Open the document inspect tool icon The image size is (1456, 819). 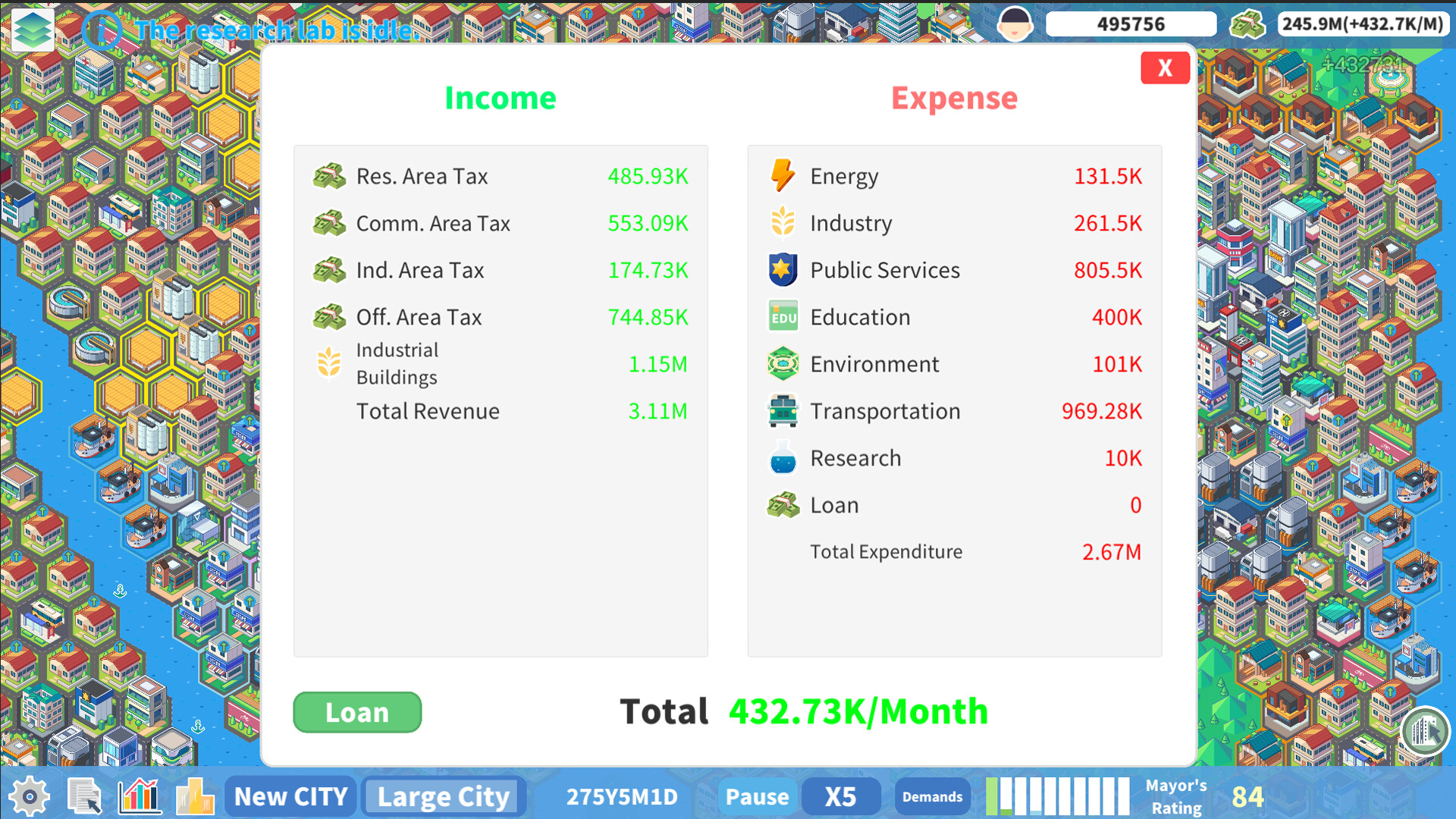tap(84, 796)
